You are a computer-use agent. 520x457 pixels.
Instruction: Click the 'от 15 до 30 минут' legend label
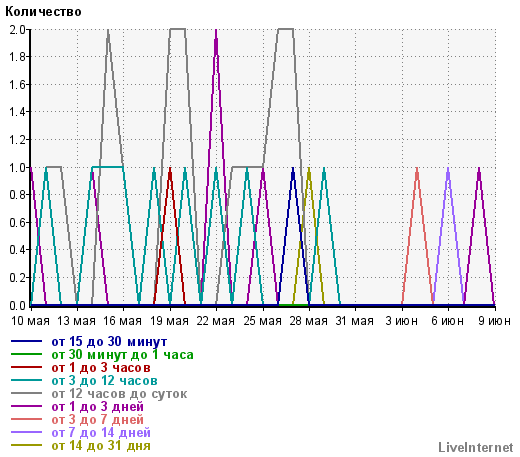(109, 342)
